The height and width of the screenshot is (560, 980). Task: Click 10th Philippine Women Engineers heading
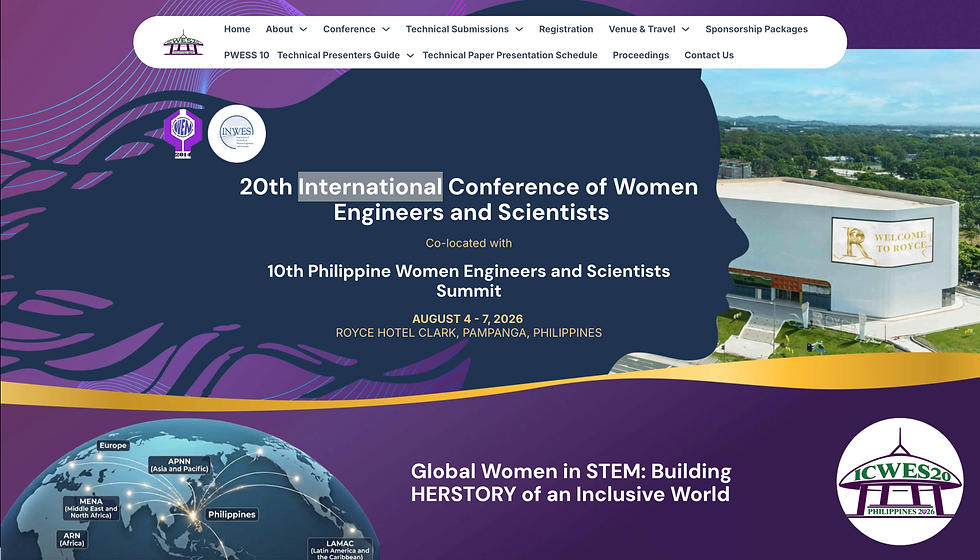tap(469, 281)
